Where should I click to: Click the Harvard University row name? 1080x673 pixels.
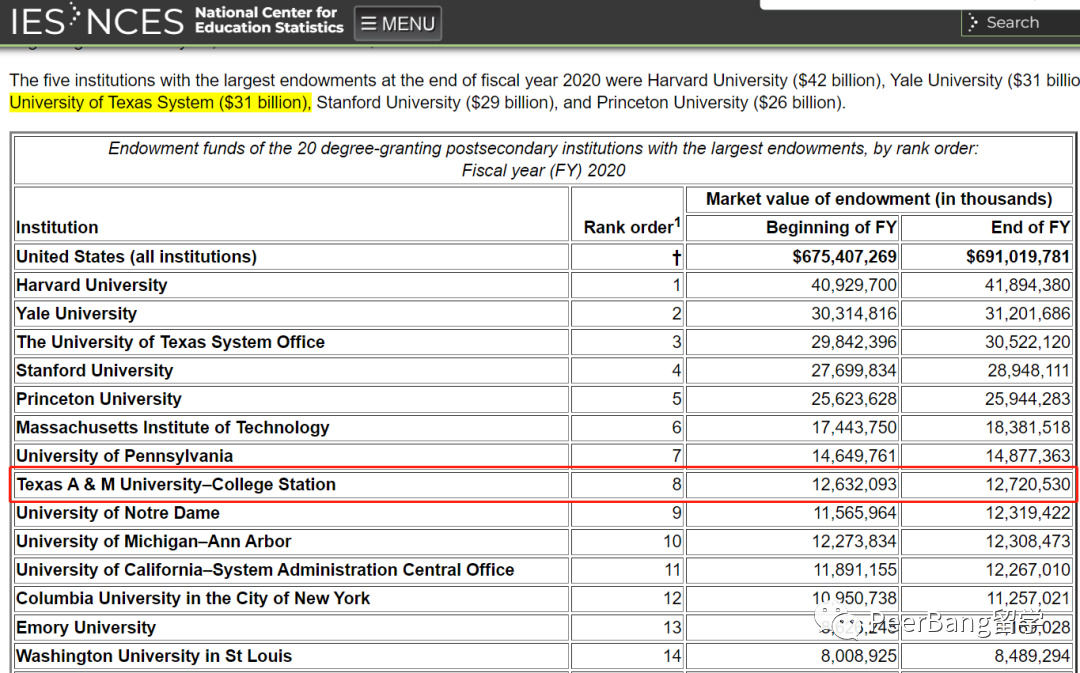tap(92, 285)
